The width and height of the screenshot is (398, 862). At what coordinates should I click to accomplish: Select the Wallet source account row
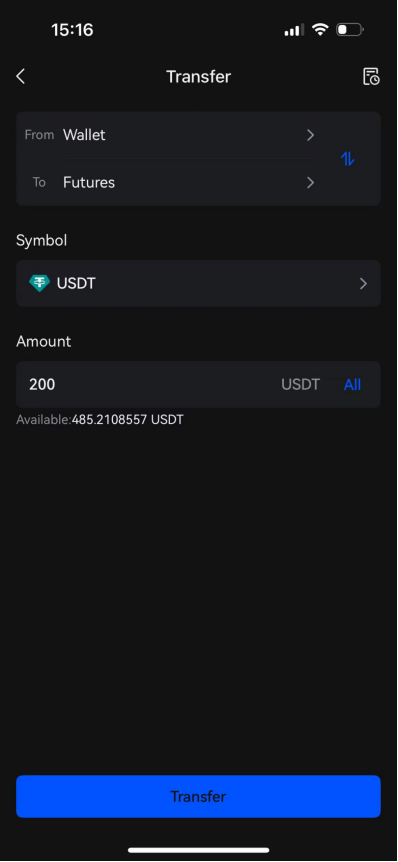[x=170, y=135]
